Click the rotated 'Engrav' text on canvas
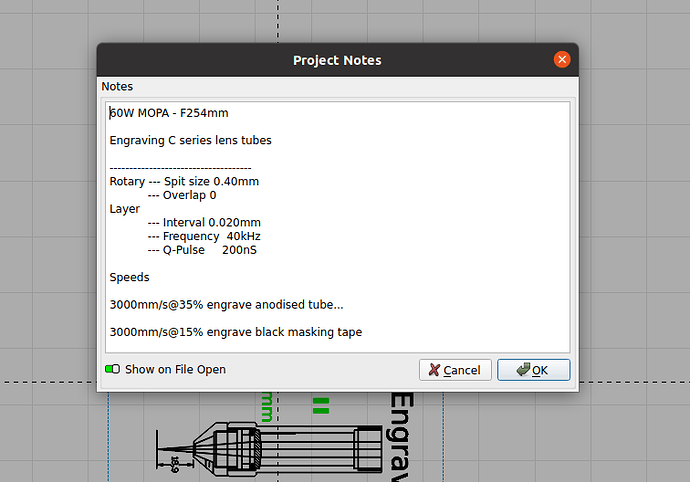 (x=401, y=437)
